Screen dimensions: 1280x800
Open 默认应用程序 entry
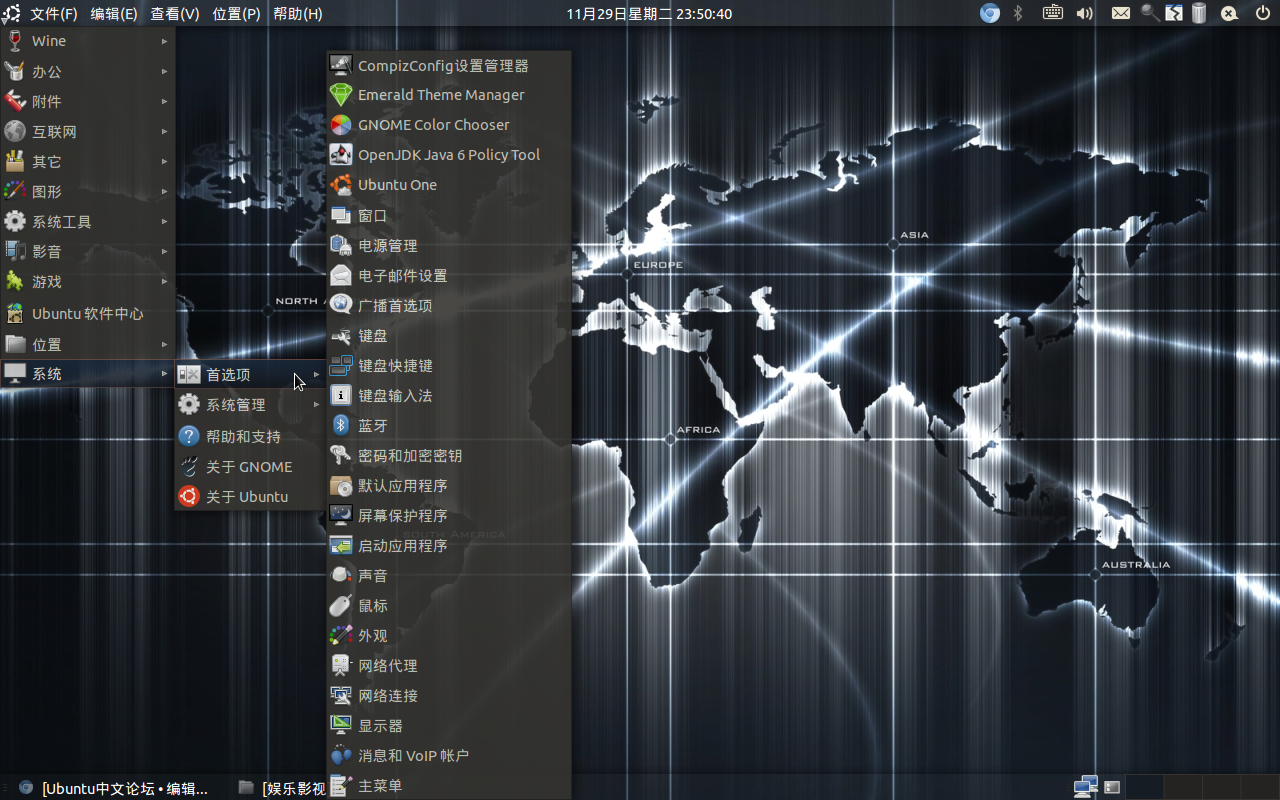[x=449, y=485]
